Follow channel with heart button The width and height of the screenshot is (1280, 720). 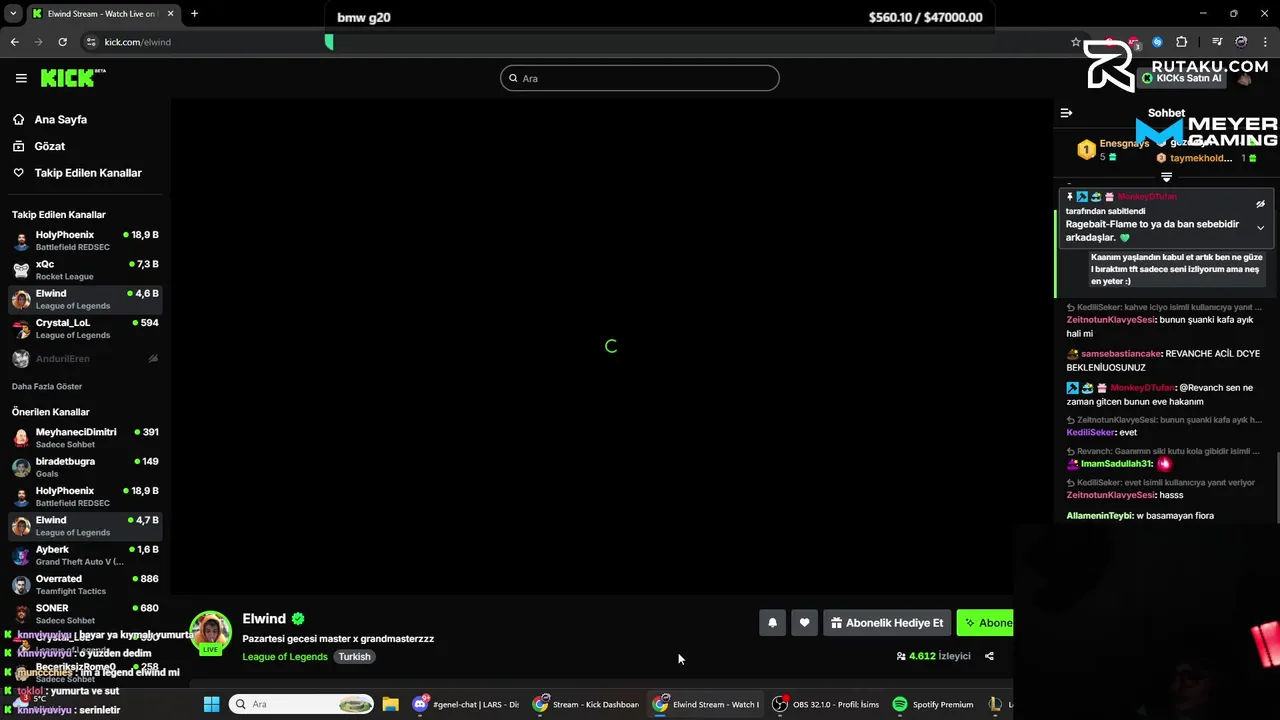coord(804,623)
